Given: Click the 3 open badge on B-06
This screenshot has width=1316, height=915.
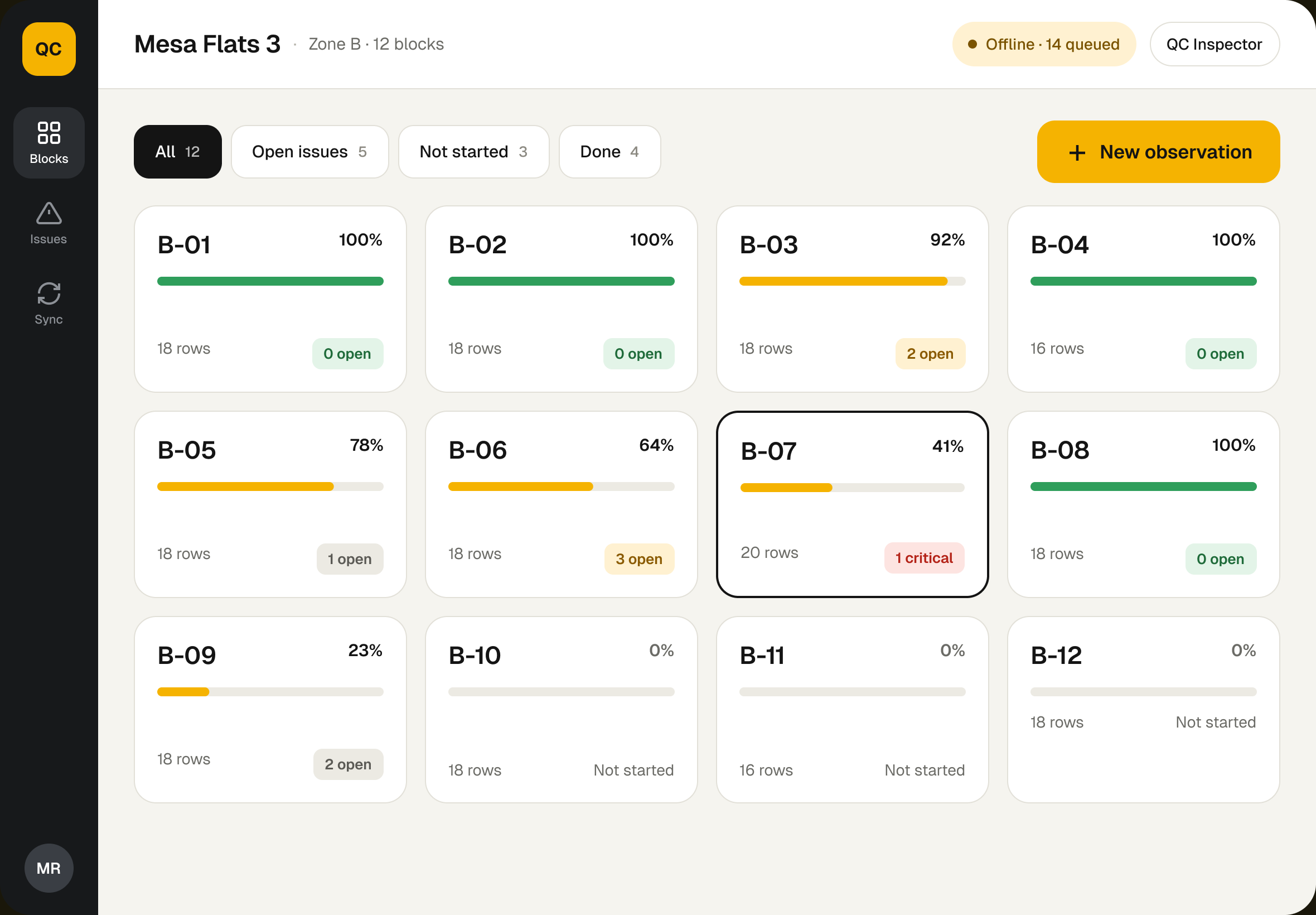Looking at the screenshot, I should (640, 559).
